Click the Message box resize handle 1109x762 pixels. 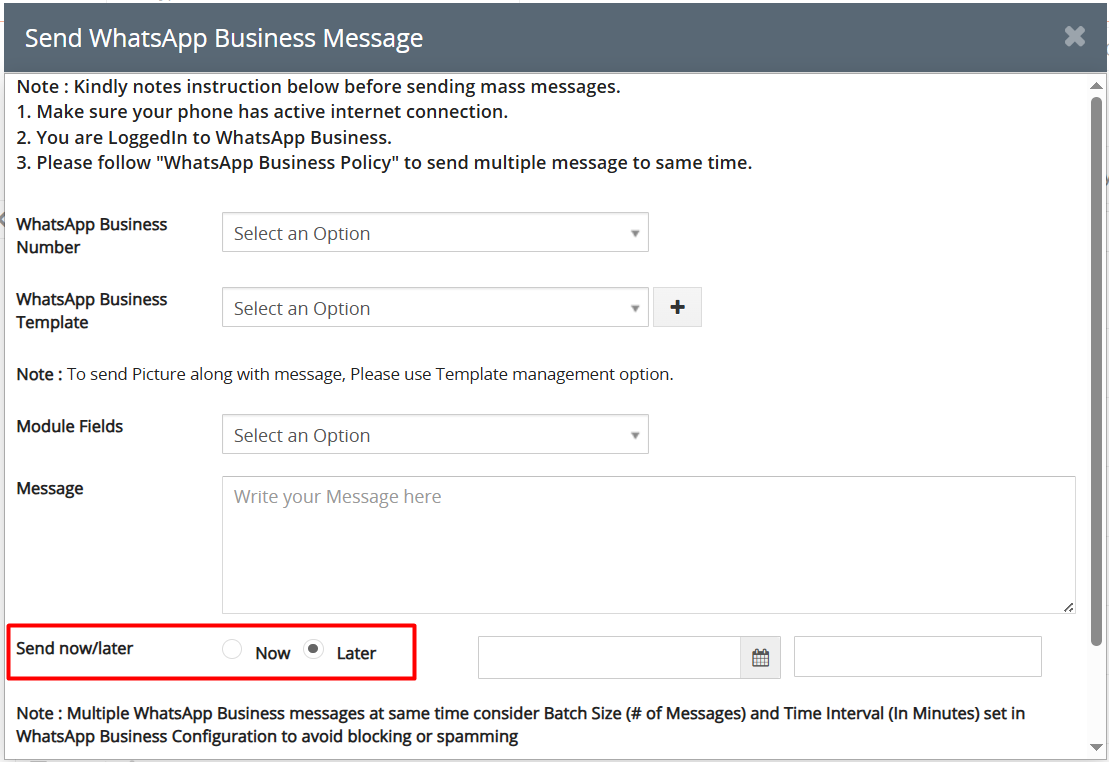pos(1068,607)
